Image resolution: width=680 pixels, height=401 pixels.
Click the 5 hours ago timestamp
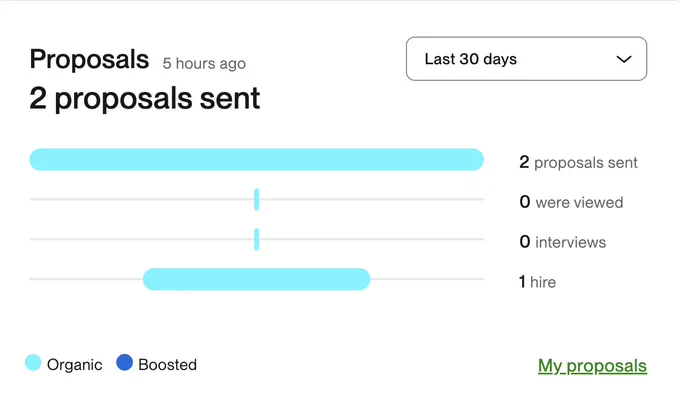coord(204,63)
